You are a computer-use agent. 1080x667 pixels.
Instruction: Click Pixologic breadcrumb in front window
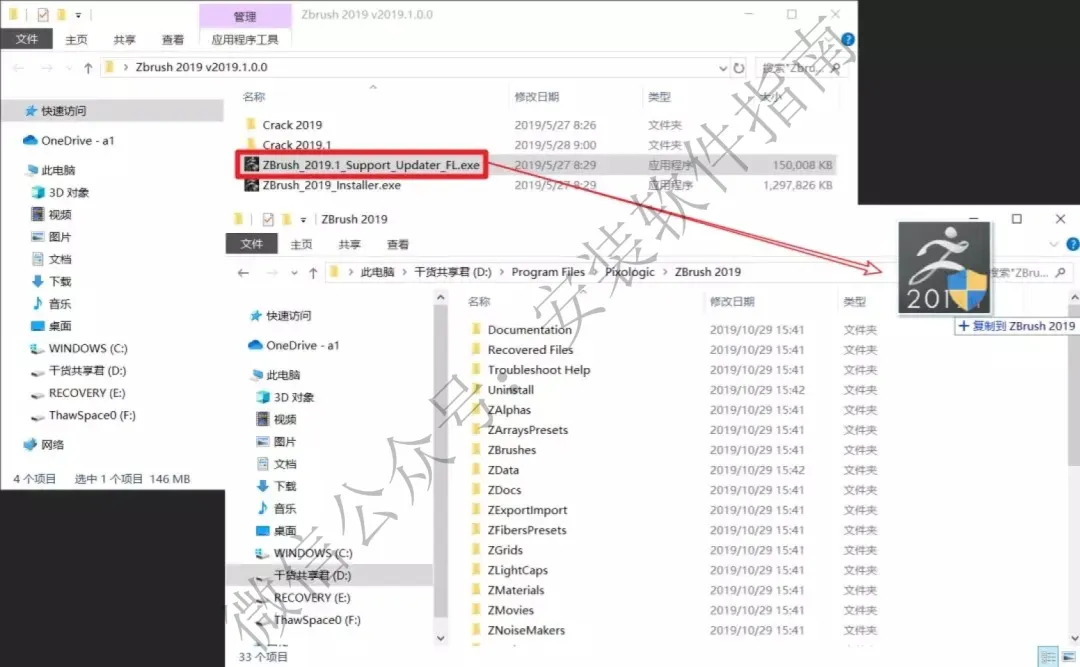(630, 272)
